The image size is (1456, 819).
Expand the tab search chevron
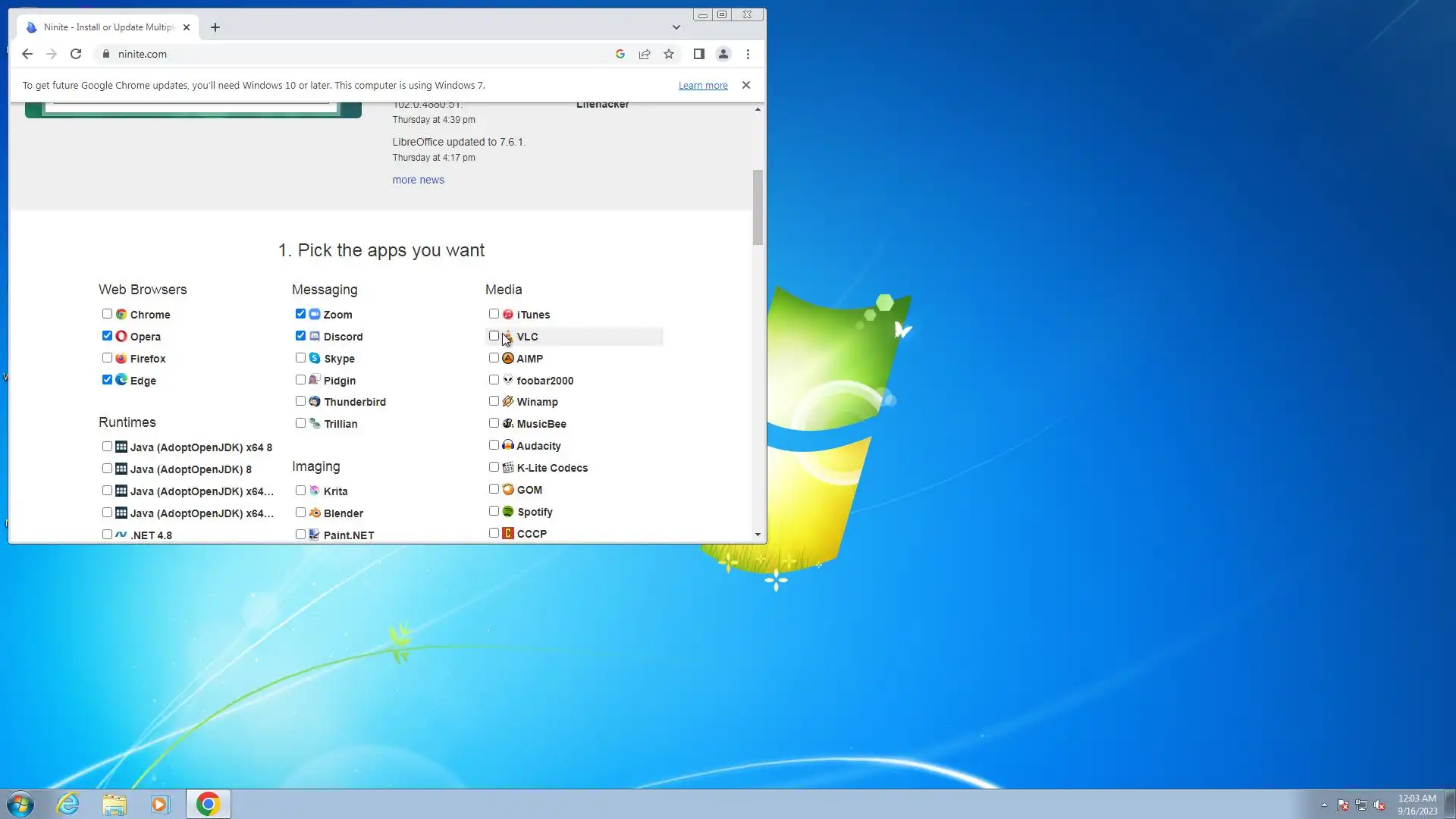click(x=676, y=27)
